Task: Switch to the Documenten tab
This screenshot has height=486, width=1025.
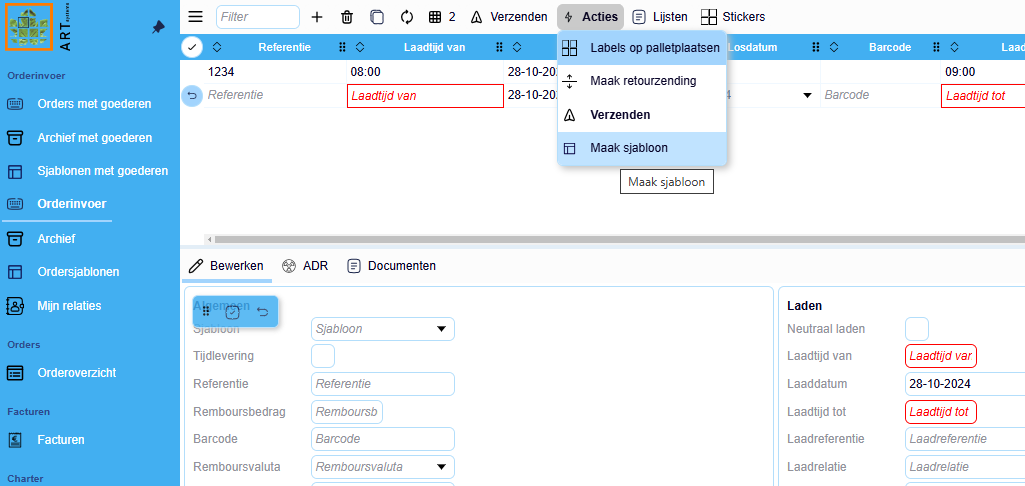Action: click(391, 266)
